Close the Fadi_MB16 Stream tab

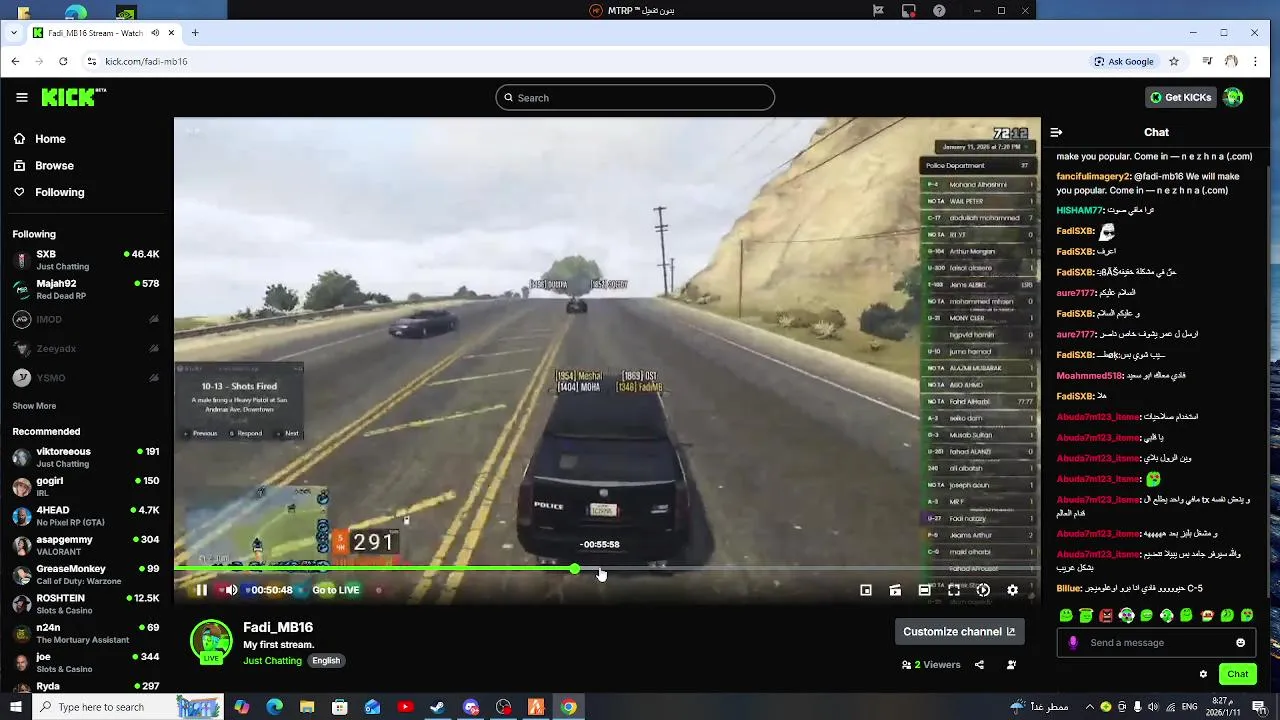click(171, 33)
